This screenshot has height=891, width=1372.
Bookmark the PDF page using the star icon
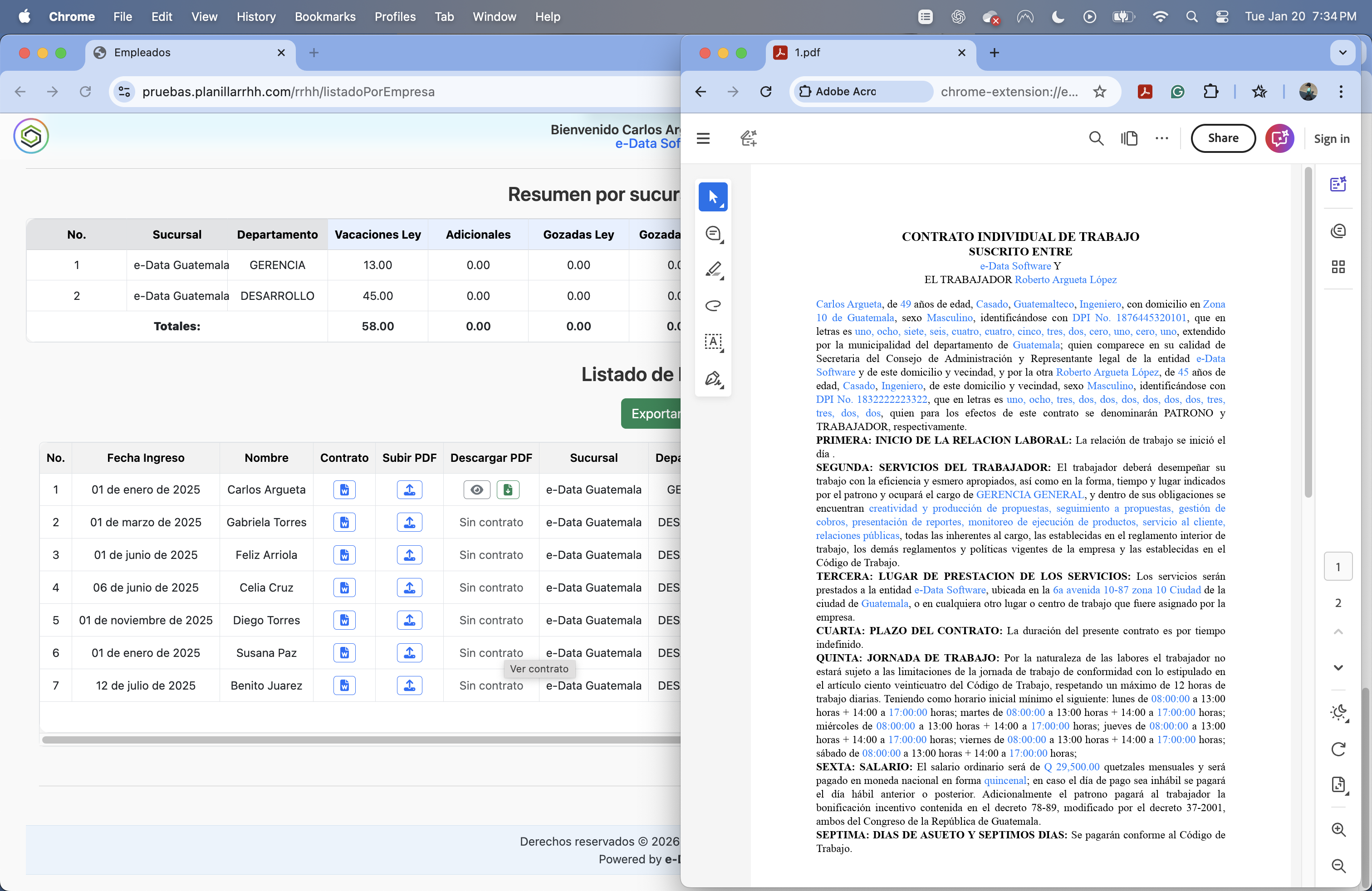coord(1101,92)
